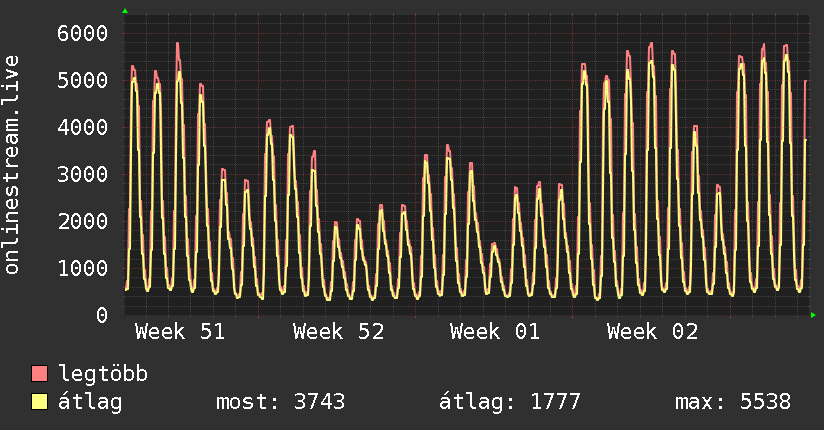The height and width of the screenshot is (430, 824).
Task: Click the Week 01 axis label
Action: point(495,332)
